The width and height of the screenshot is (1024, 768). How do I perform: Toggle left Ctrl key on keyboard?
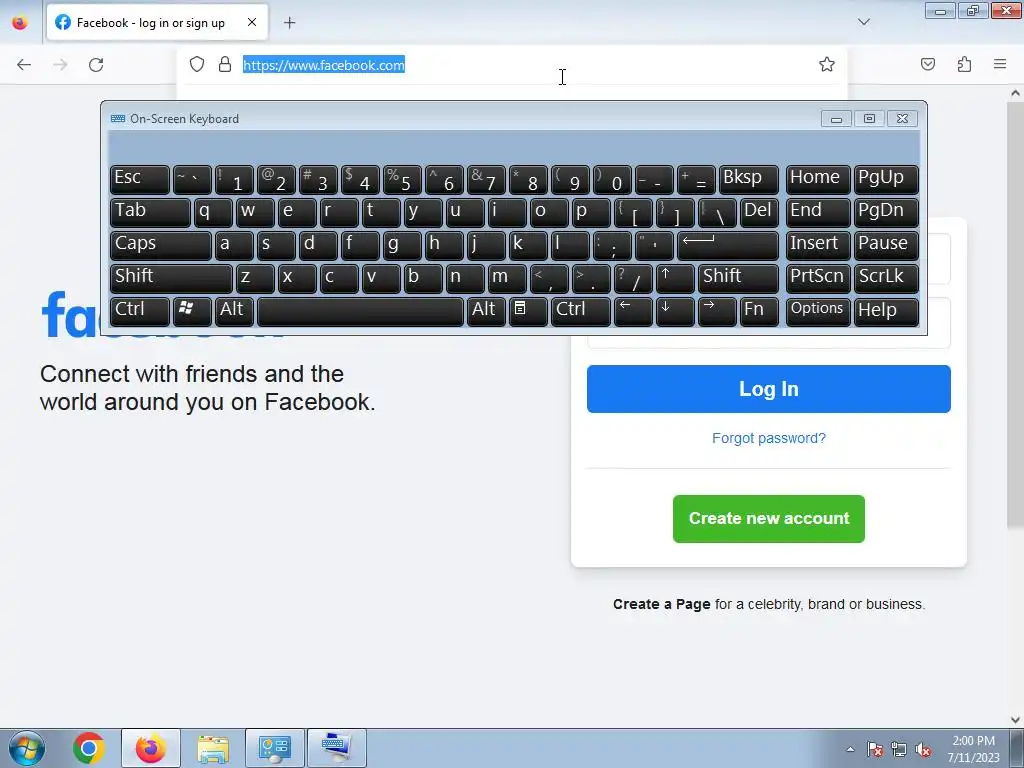(x=140, y=311)
